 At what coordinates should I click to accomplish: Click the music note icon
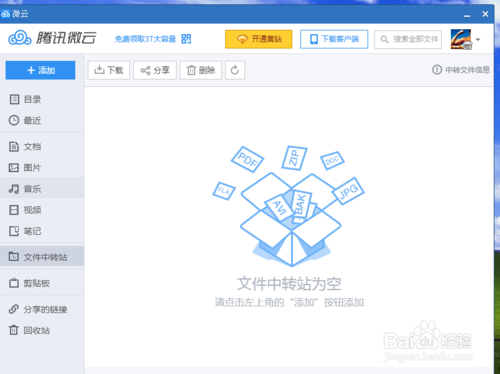pyautogui.click(x=14, y=189)
